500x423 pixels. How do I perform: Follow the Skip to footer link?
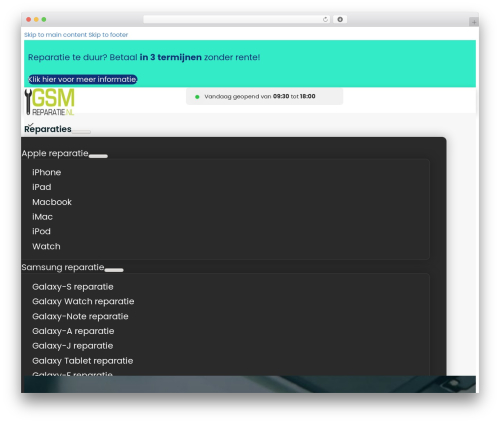(108, 35)
